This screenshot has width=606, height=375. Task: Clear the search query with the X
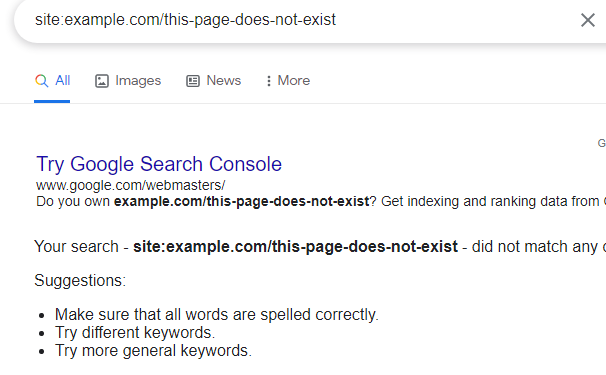(587, 20)
